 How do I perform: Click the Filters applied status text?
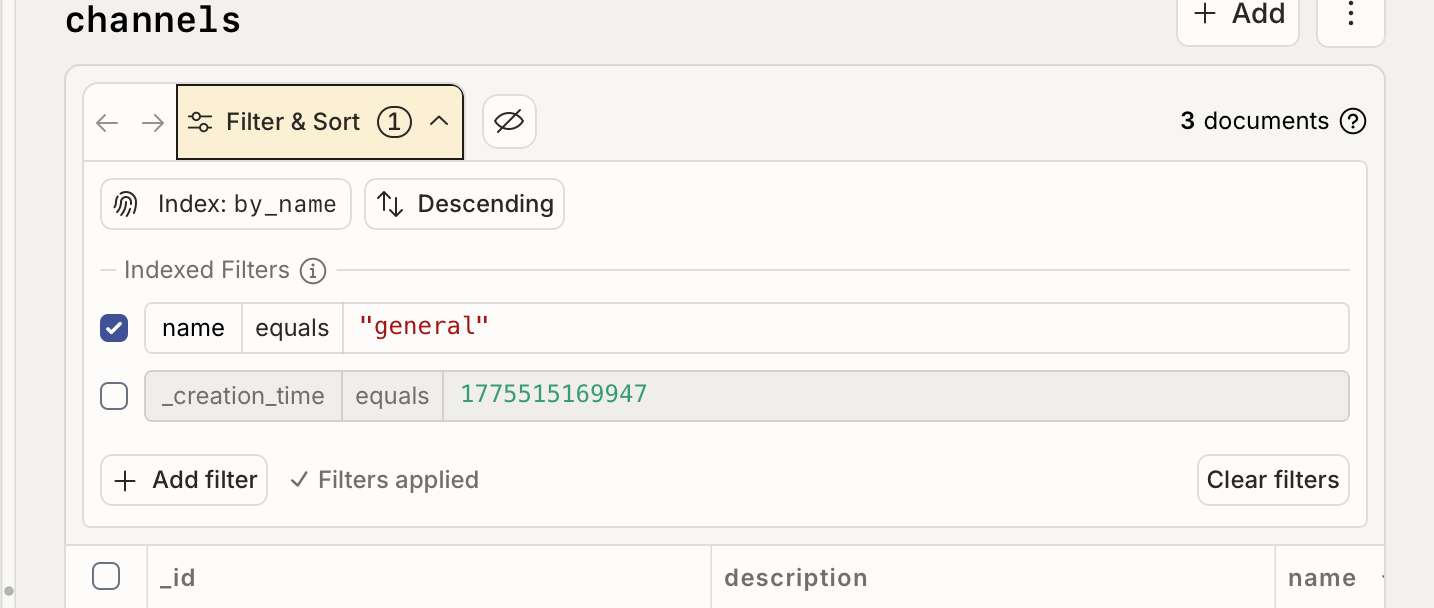click(x=385, y=480)
